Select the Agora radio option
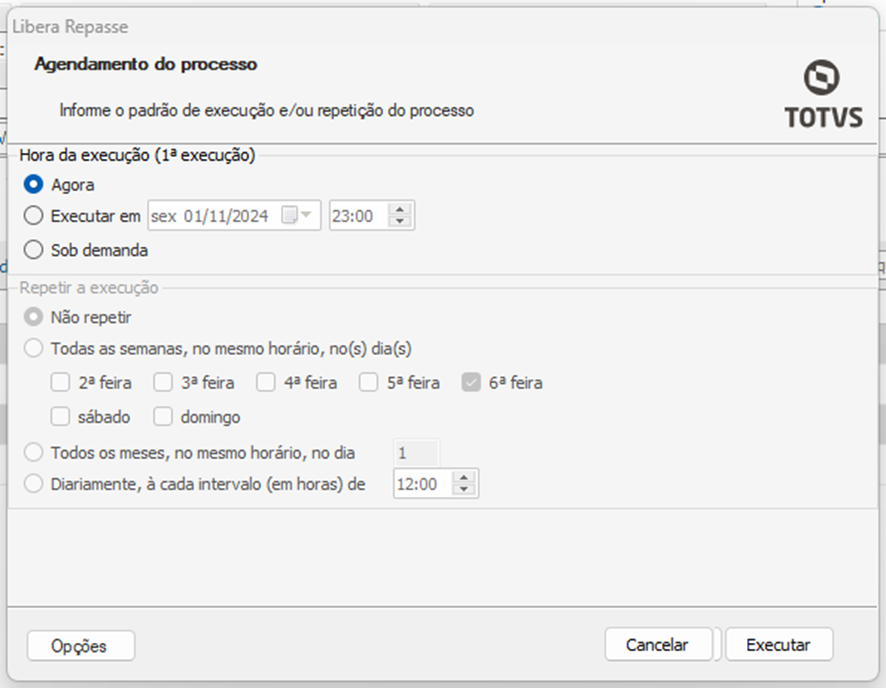The image size is (886, 688). coord(34,184)
